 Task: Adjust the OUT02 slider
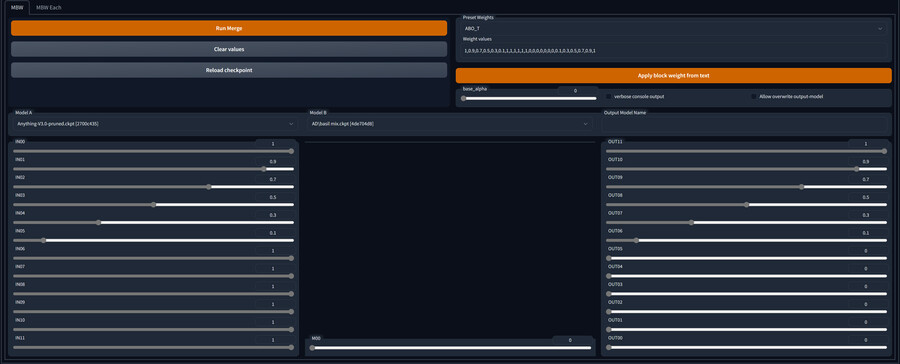747,311
